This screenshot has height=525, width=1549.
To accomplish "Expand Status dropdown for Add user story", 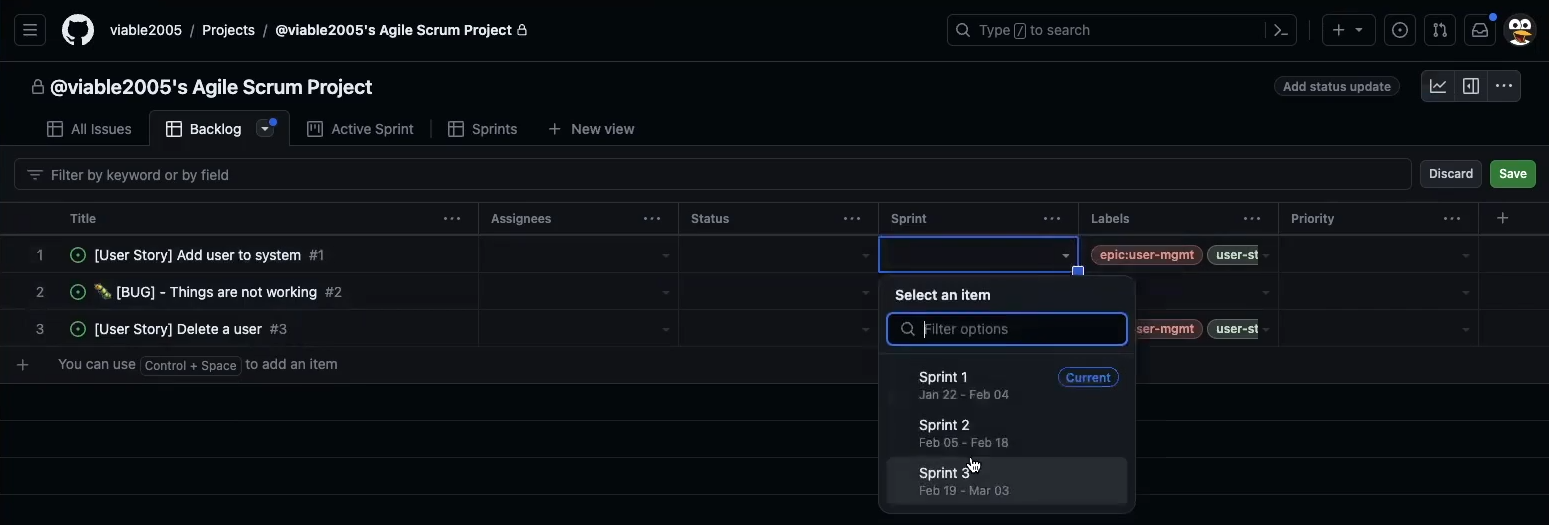I will click(x=865, y=256).
